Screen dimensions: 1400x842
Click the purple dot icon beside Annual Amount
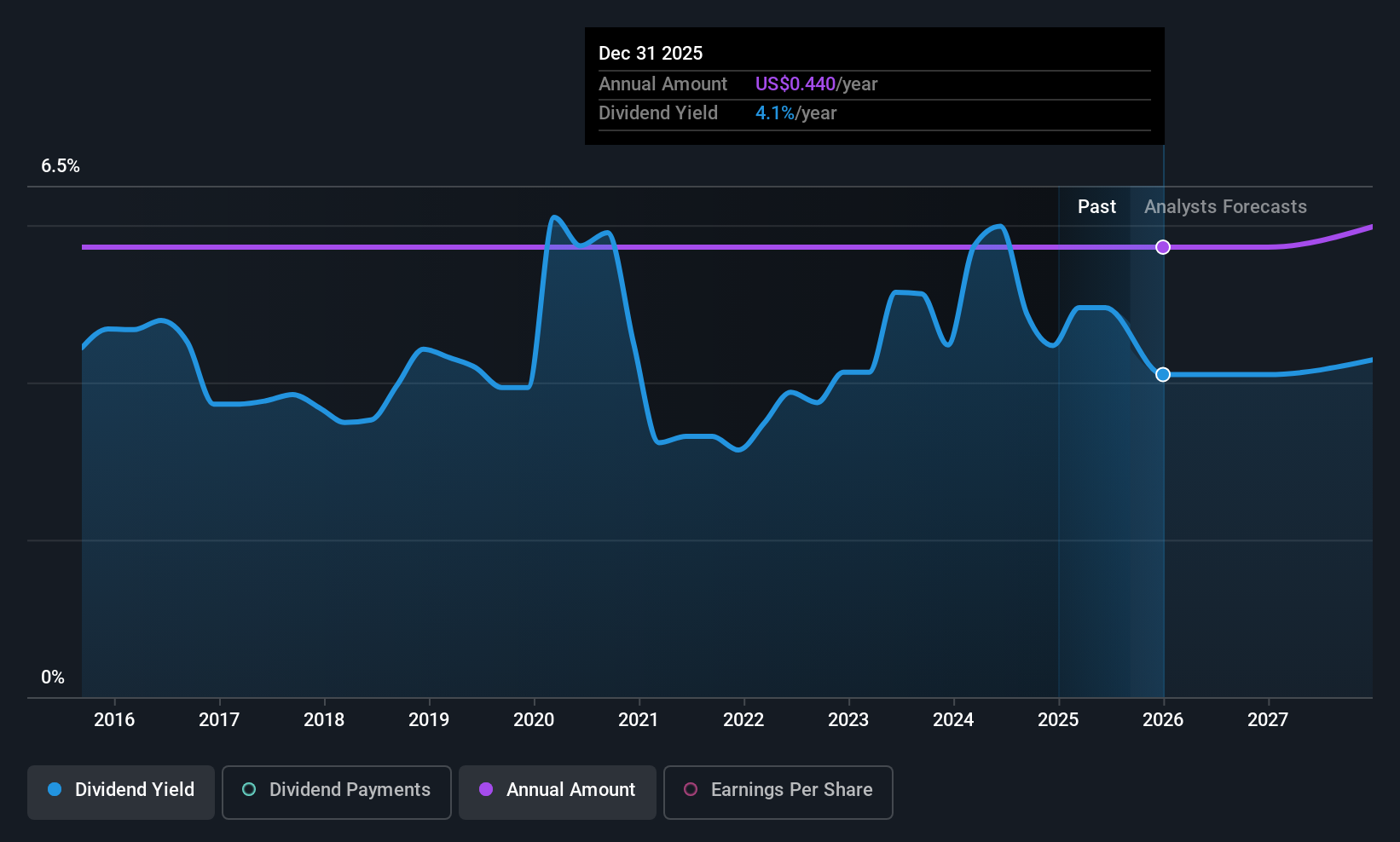pyautogui.click(x=486, y=790)
